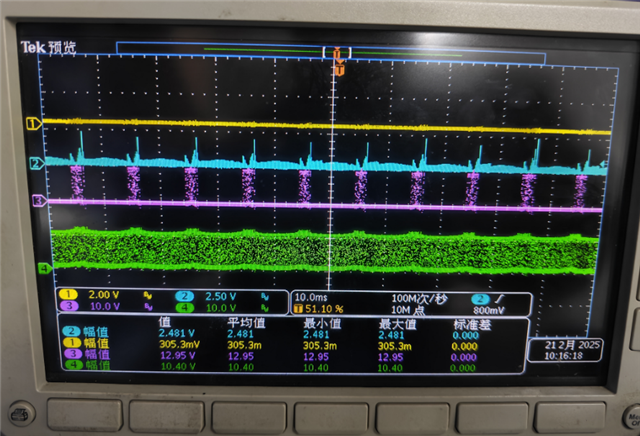Click the channel 2 badge in the measurement table
Viewport: 640px width, 436px height.
point(71,331)
